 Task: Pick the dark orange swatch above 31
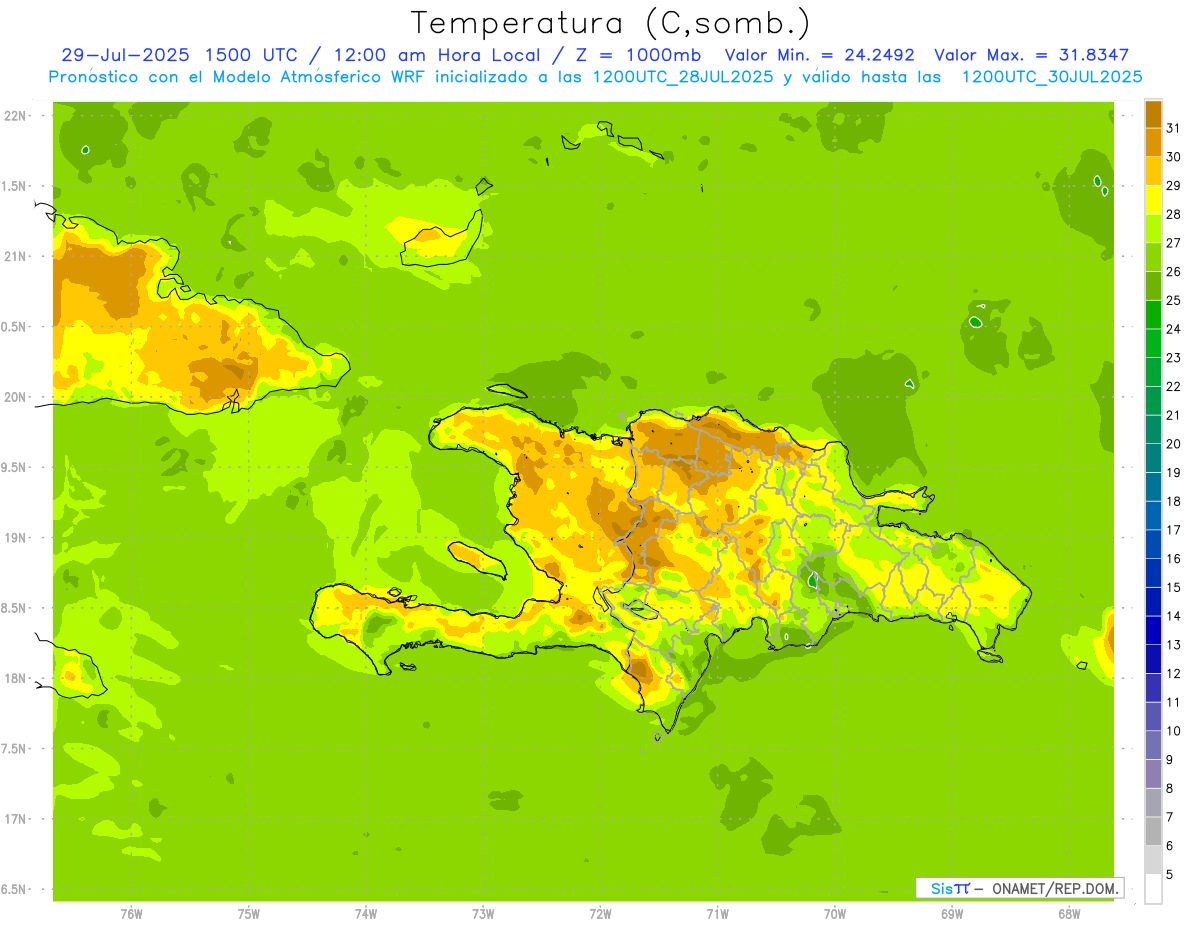point(1153,114)
